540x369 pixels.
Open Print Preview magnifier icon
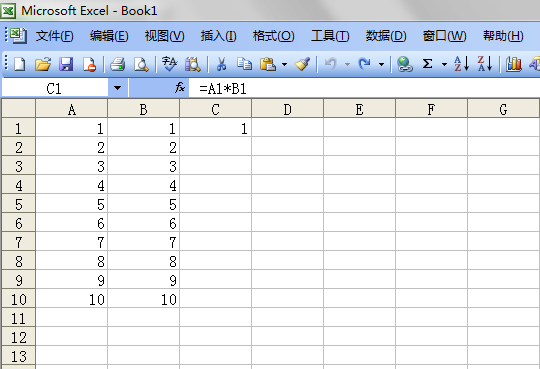[x=141, y=64]
